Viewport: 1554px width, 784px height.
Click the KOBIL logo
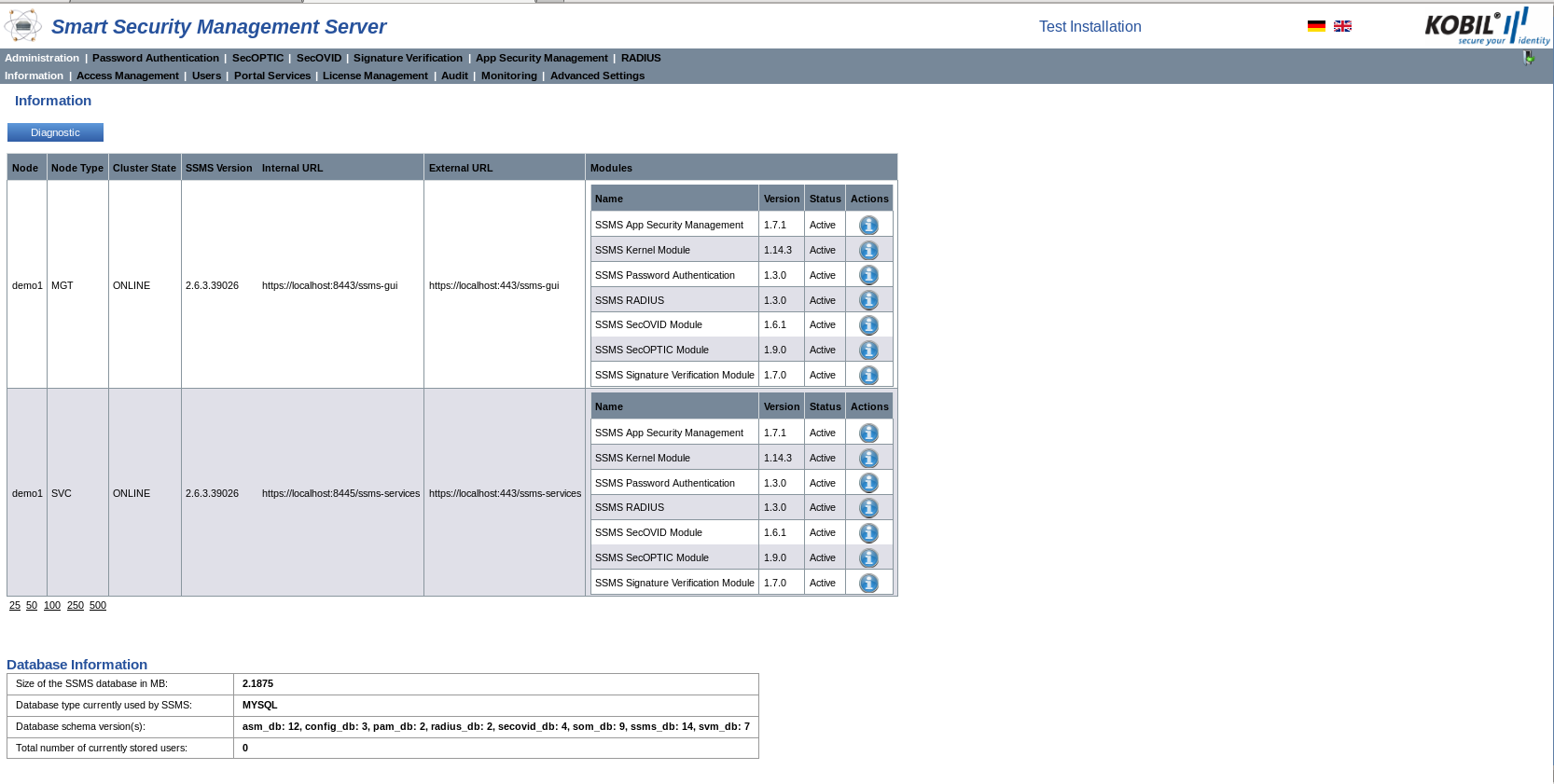coord(1487,26)
